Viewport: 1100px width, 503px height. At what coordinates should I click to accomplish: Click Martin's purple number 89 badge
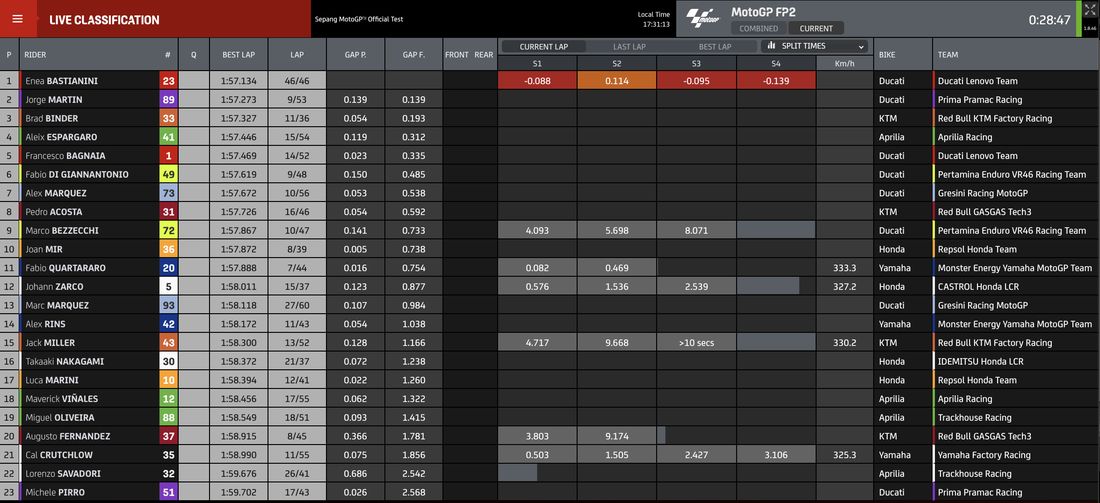pyautogui.click(x=168, y=100)
